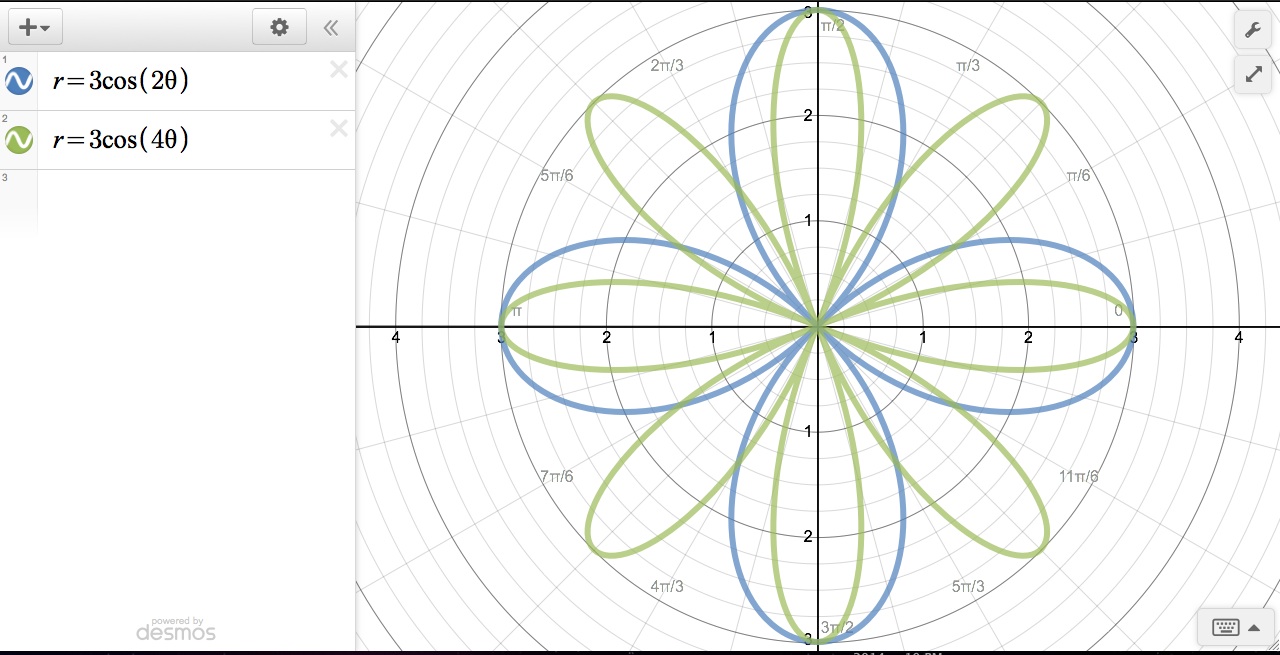Toggle visibility of the green r=3cos(4θ) curve
This screenshot has width=1280, height=655.
tap(19, 140)
